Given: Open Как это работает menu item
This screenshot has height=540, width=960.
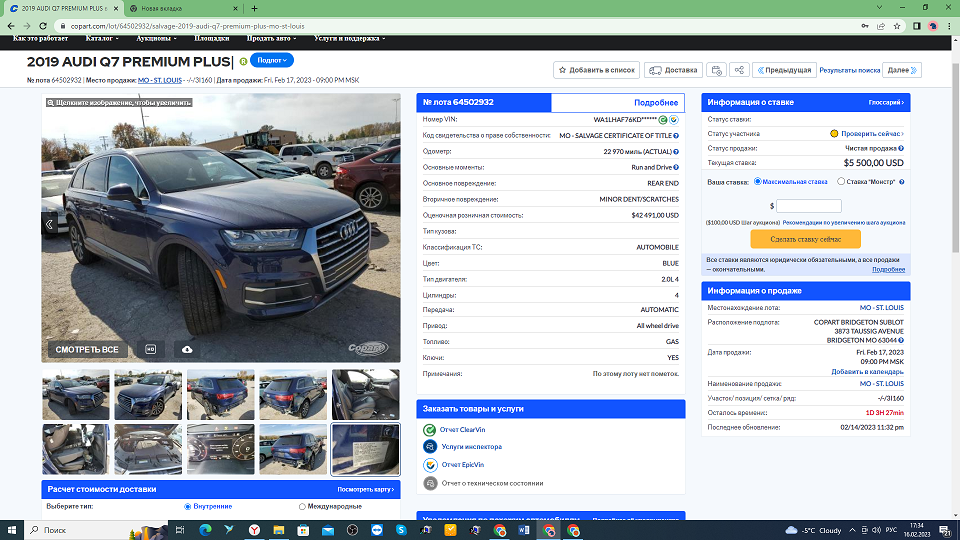Looking at the screenshot, I should [40, 39].
